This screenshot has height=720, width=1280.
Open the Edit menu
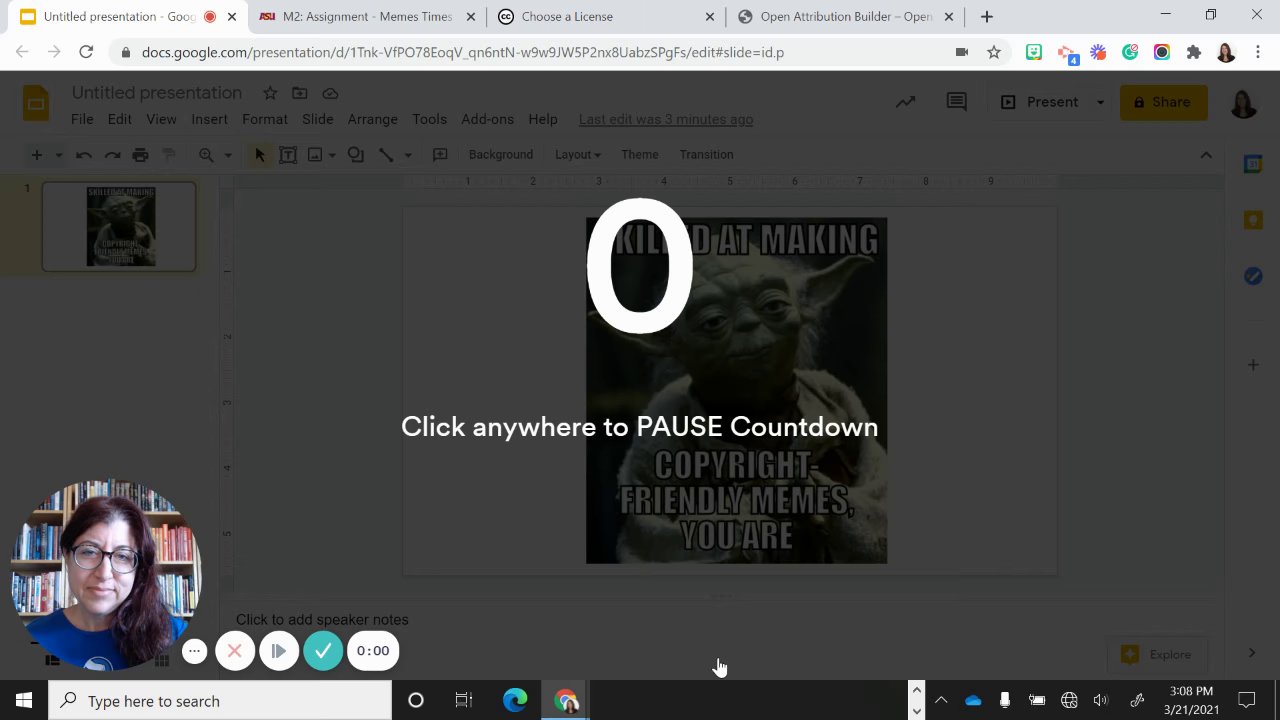[x=120, y=119]
